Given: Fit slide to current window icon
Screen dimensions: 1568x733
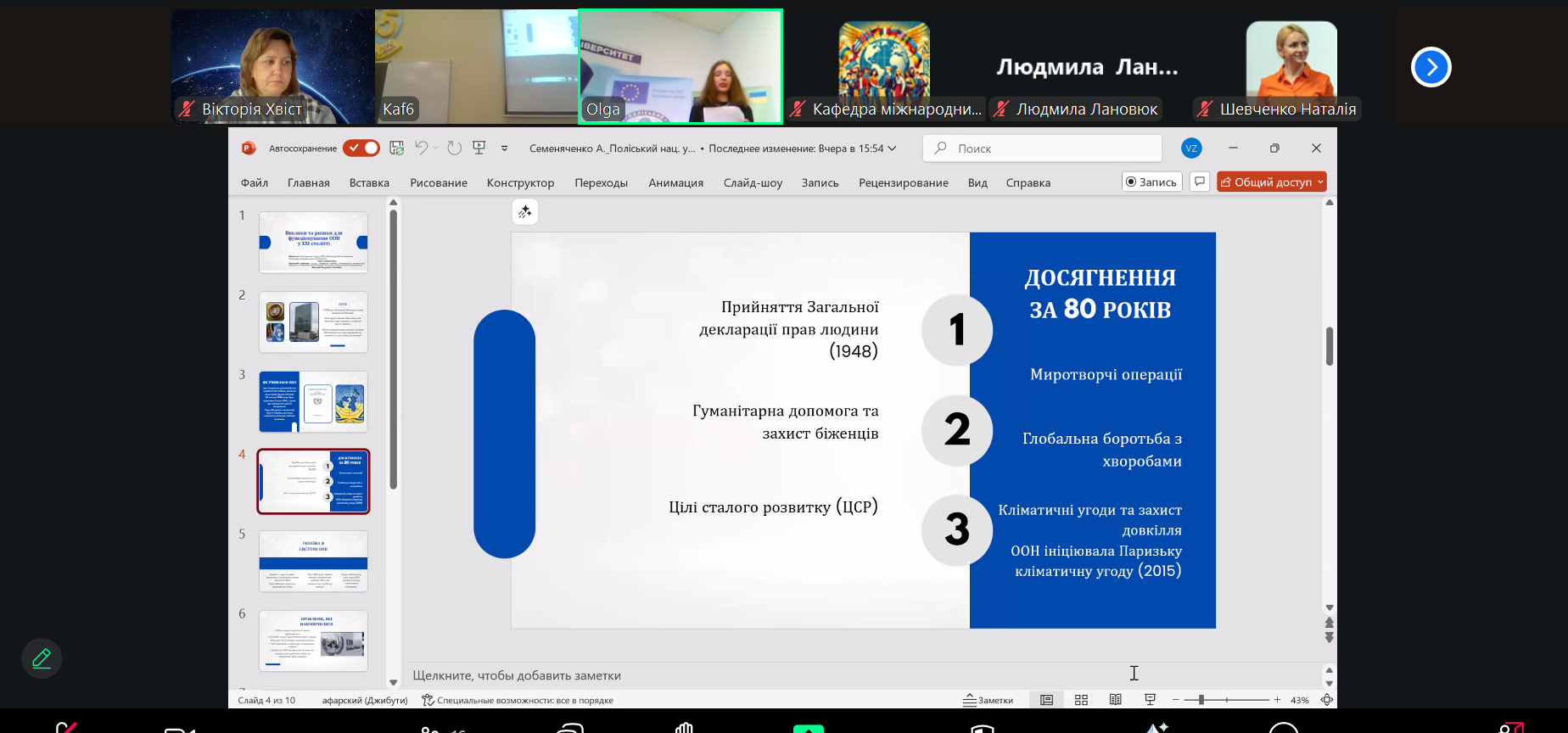Looking at the screenshot, I should click(1327, 700).
